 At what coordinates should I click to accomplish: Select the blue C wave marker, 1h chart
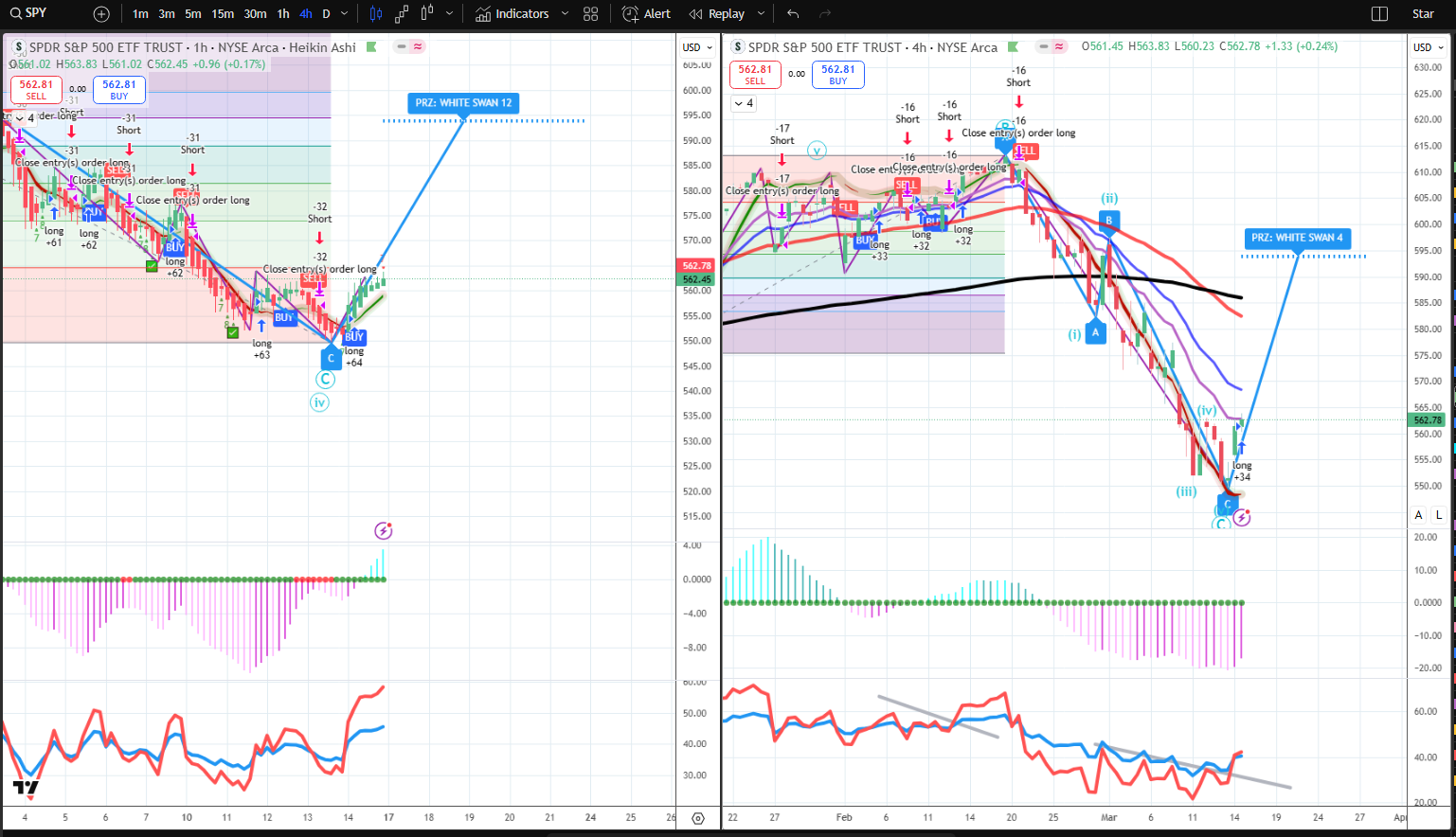click(331, 357)
